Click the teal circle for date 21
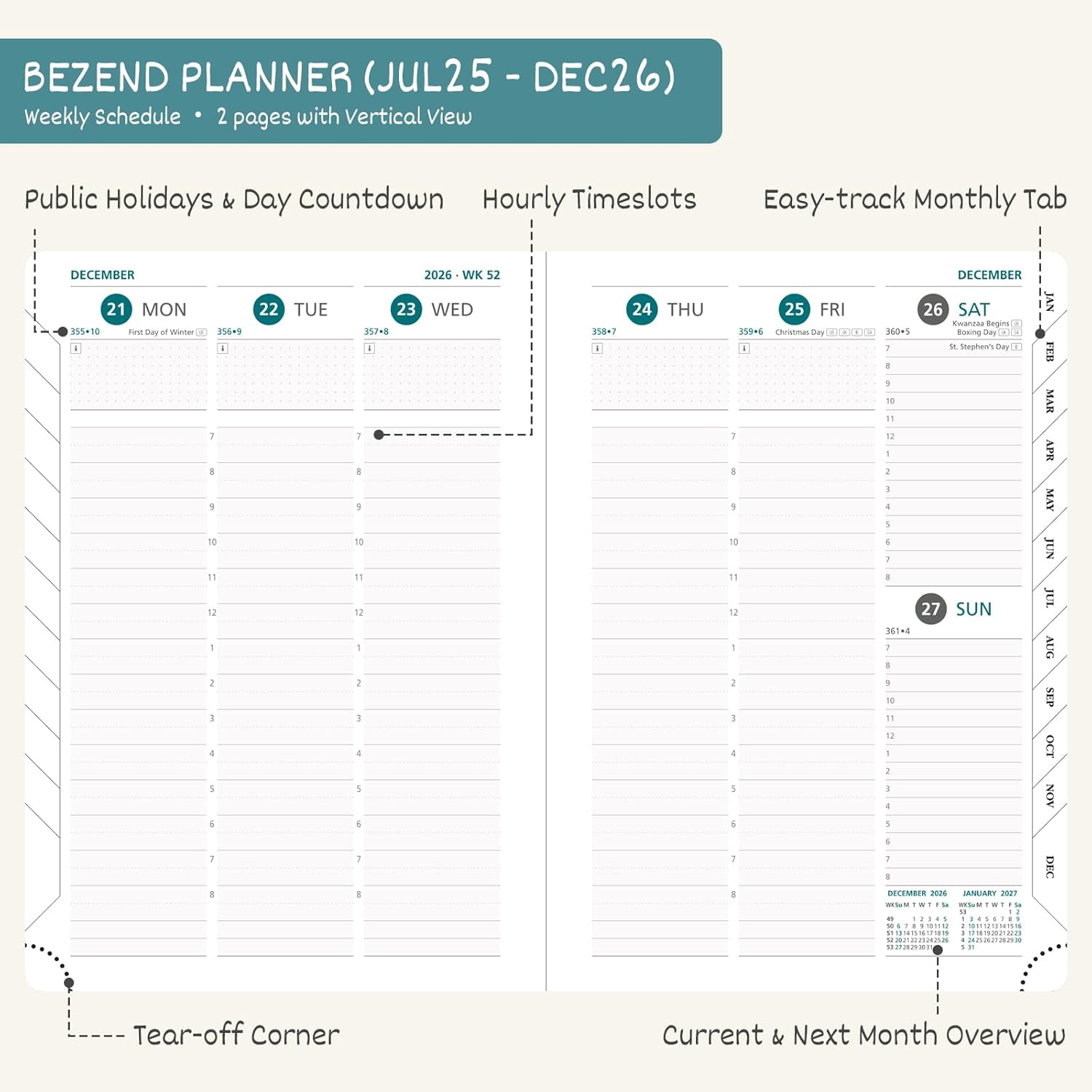 (116, 309)
